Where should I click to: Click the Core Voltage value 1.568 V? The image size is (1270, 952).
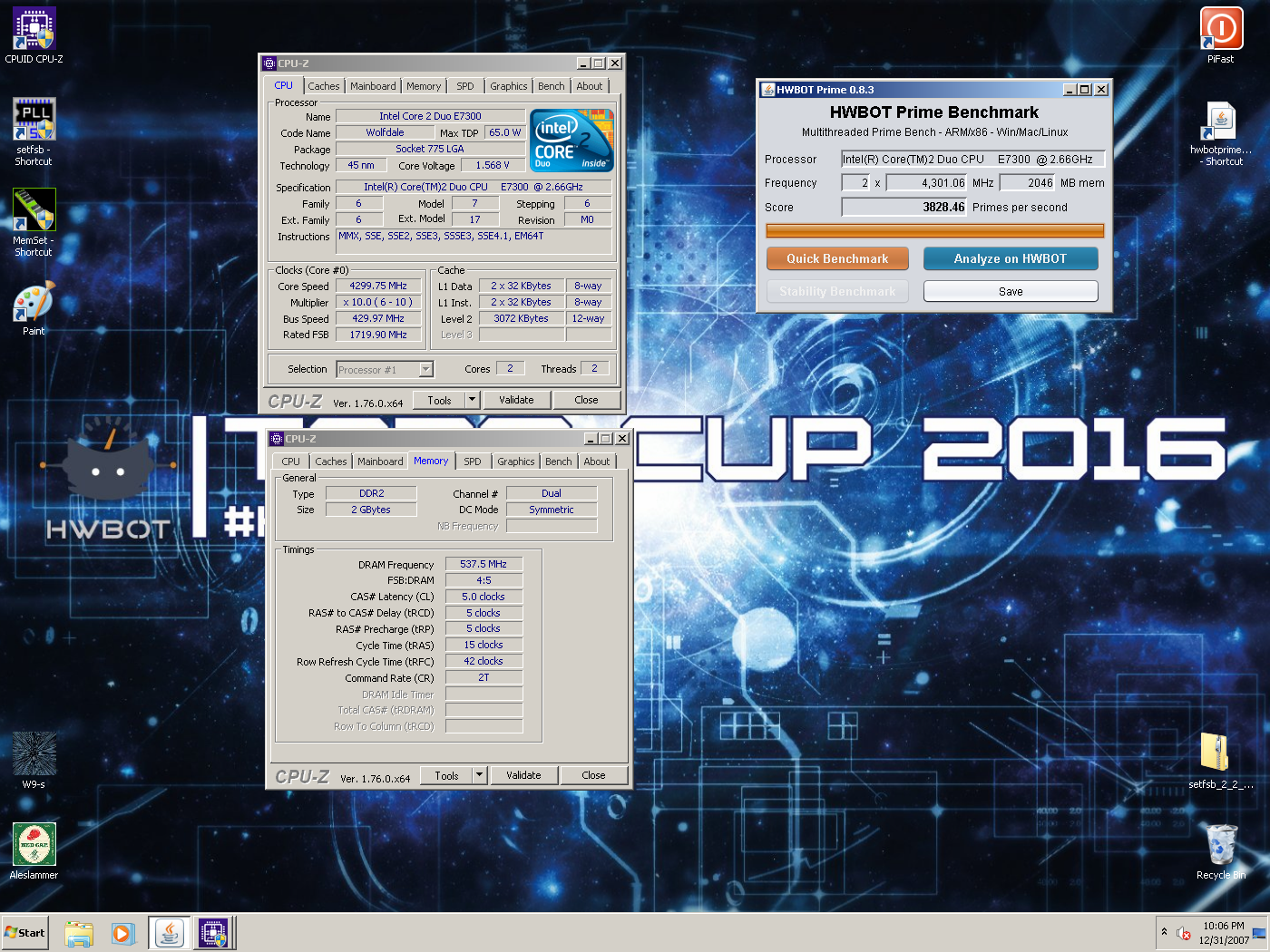pos(493,165)
